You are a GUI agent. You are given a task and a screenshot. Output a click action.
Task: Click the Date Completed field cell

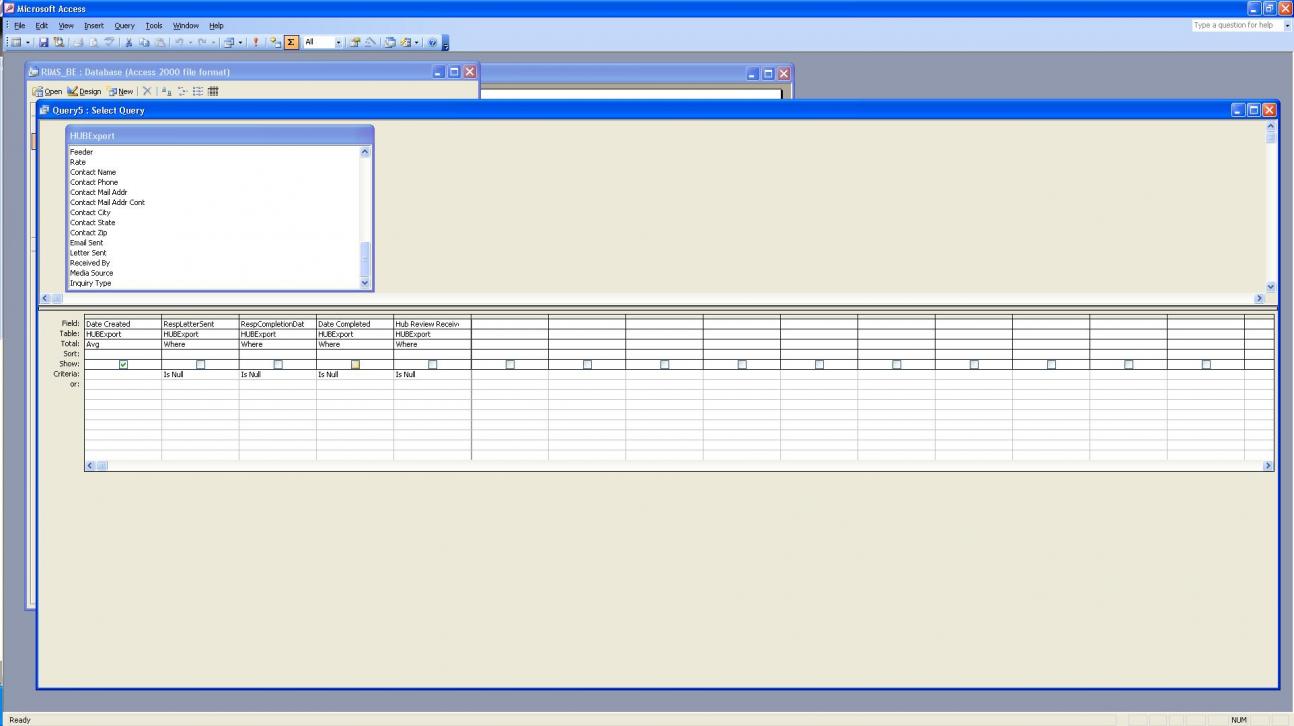coord(355,324)
